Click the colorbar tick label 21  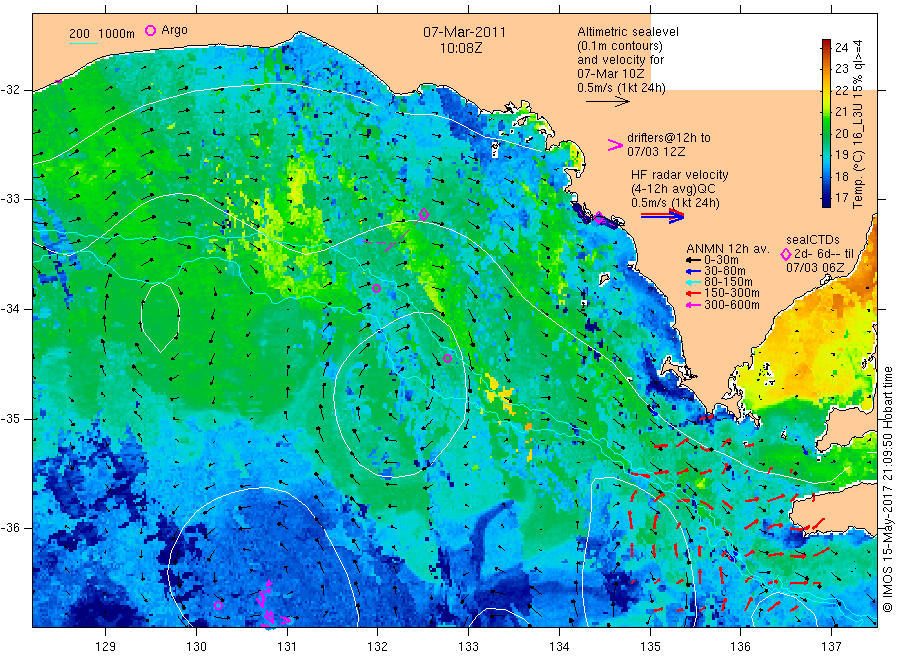point(841,111)
